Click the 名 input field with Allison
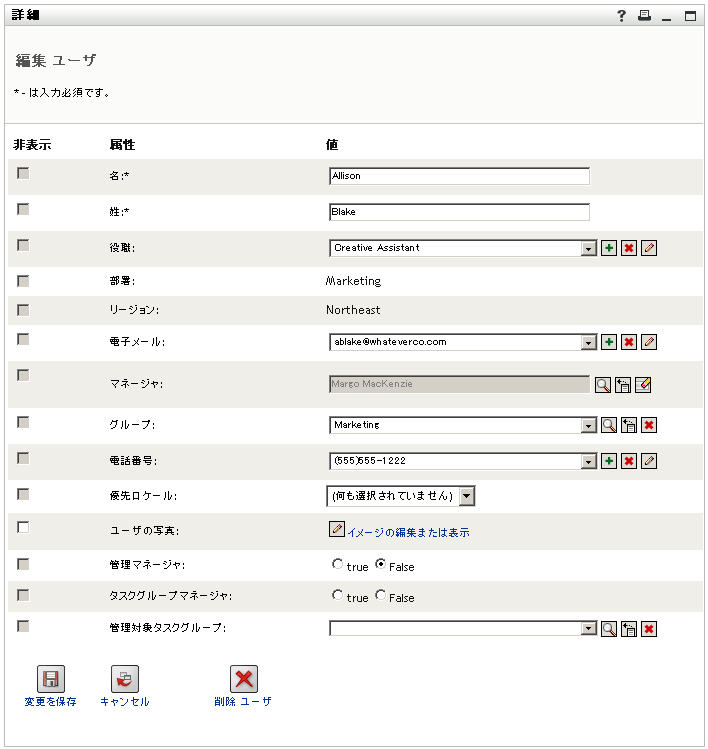Screen dimensions: 708x749 pyautogui.click(x=460, y=176)
